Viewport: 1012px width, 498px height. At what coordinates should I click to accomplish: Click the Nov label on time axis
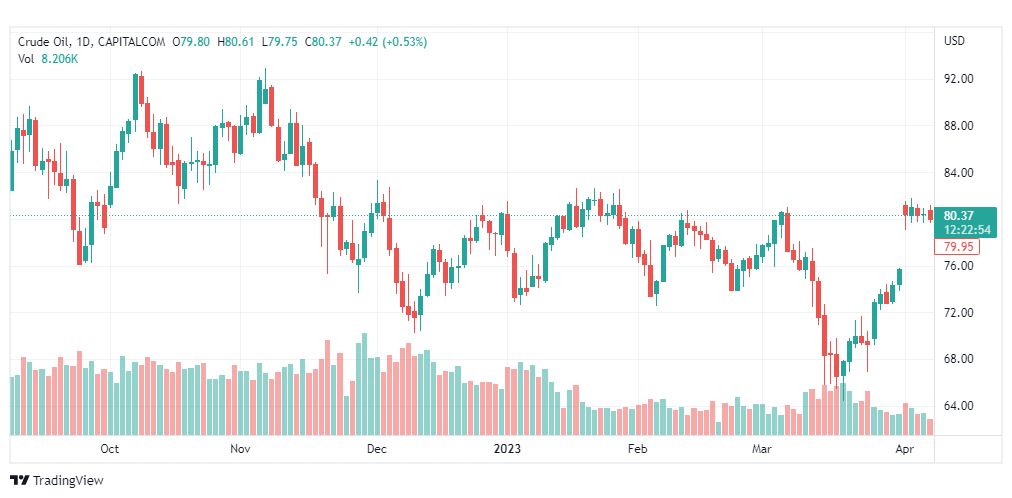(x=240, y=449)
